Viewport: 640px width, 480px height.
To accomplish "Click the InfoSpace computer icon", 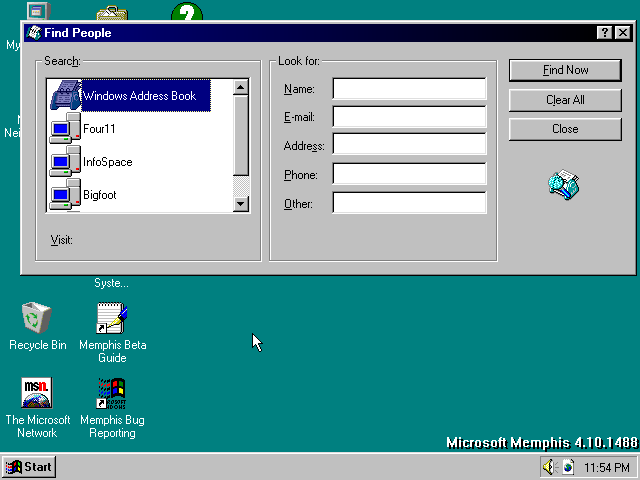I will [x=65, y=162].
